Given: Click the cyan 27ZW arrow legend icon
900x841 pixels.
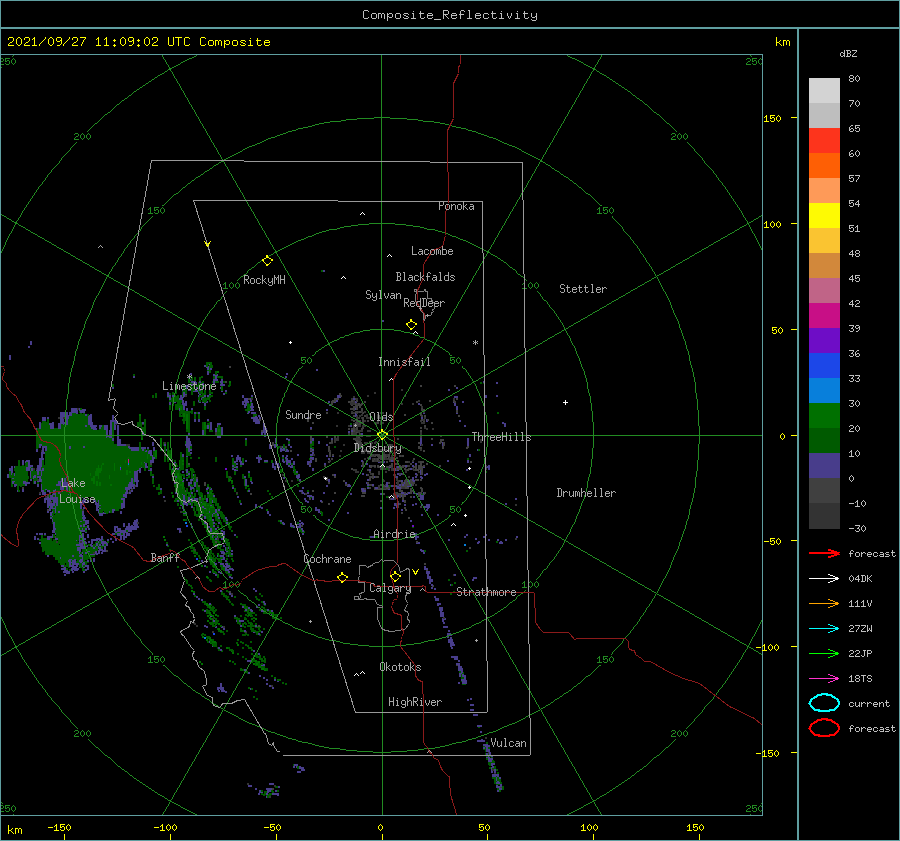Looking at the screenshot, I should pyautogui.click(x=824, y=629).
